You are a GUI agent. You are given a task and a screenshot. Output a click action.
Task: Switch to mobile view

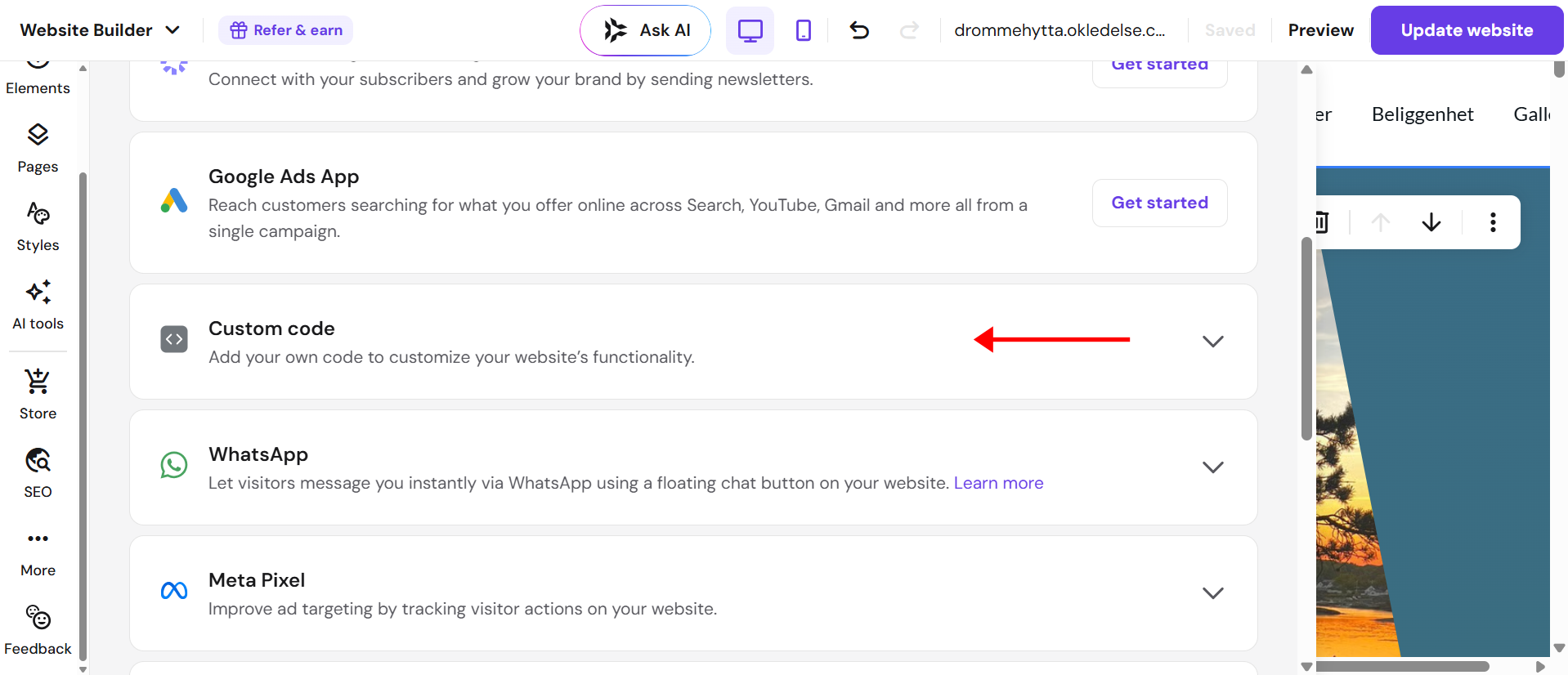(804, 30)
